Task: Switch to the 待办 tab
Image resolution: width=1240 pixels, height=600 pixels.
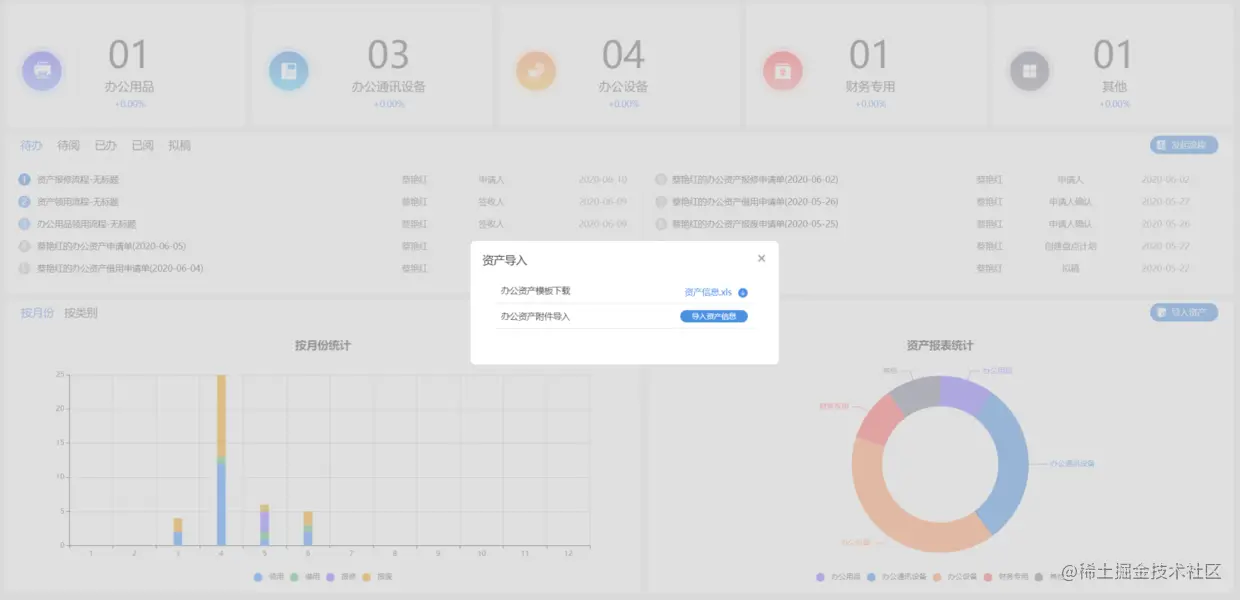Action: coord(32,146)
